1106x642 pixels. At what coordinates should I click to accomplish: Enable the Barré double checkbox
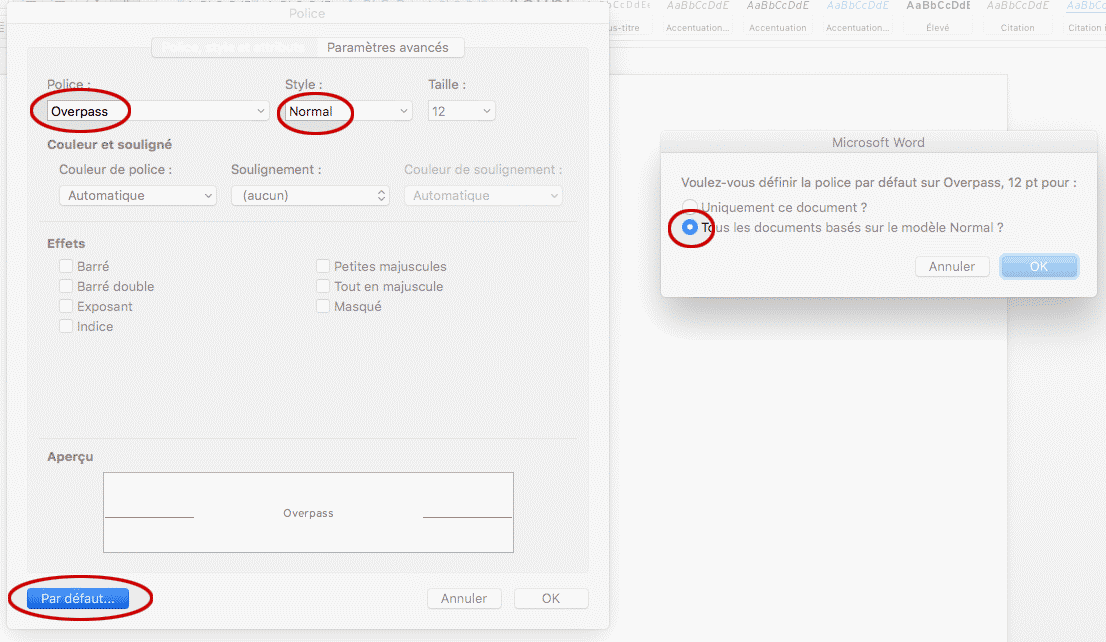66,286
